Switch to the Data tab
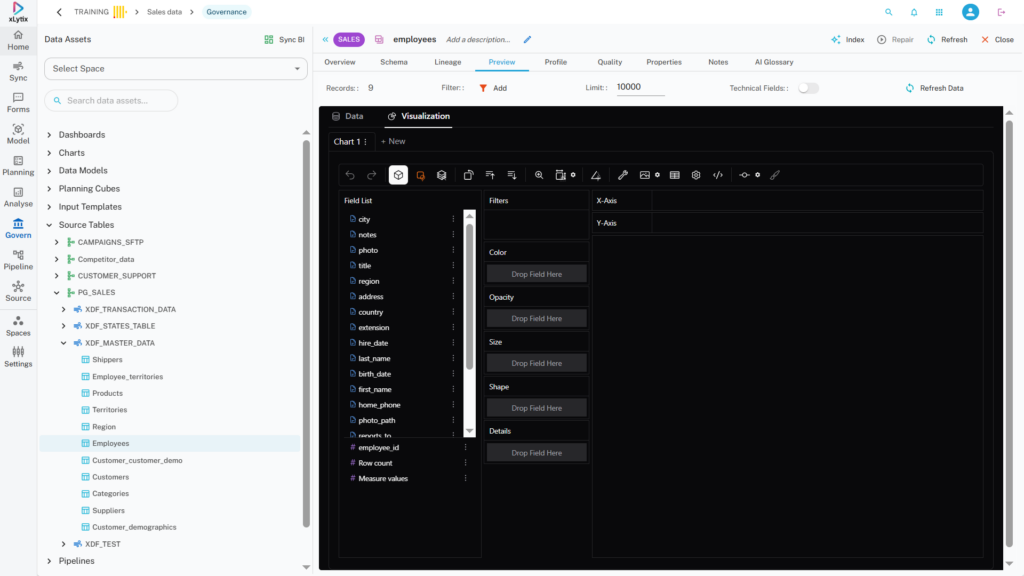This screenshot has width=1024, height=576. pos(347,116)
